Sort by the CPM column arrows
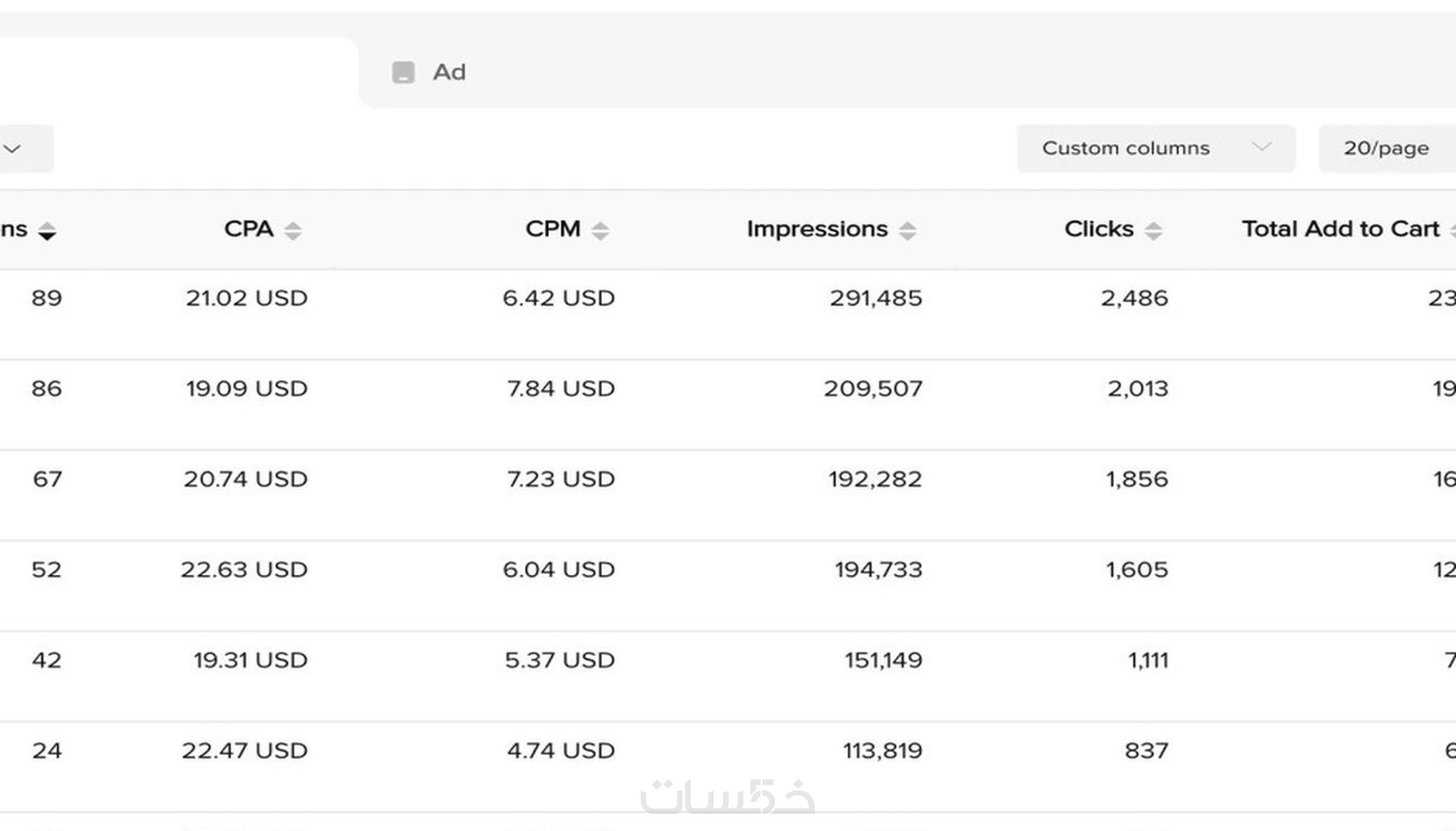This screenshot has height=831, width=1456. pos(600,230)
